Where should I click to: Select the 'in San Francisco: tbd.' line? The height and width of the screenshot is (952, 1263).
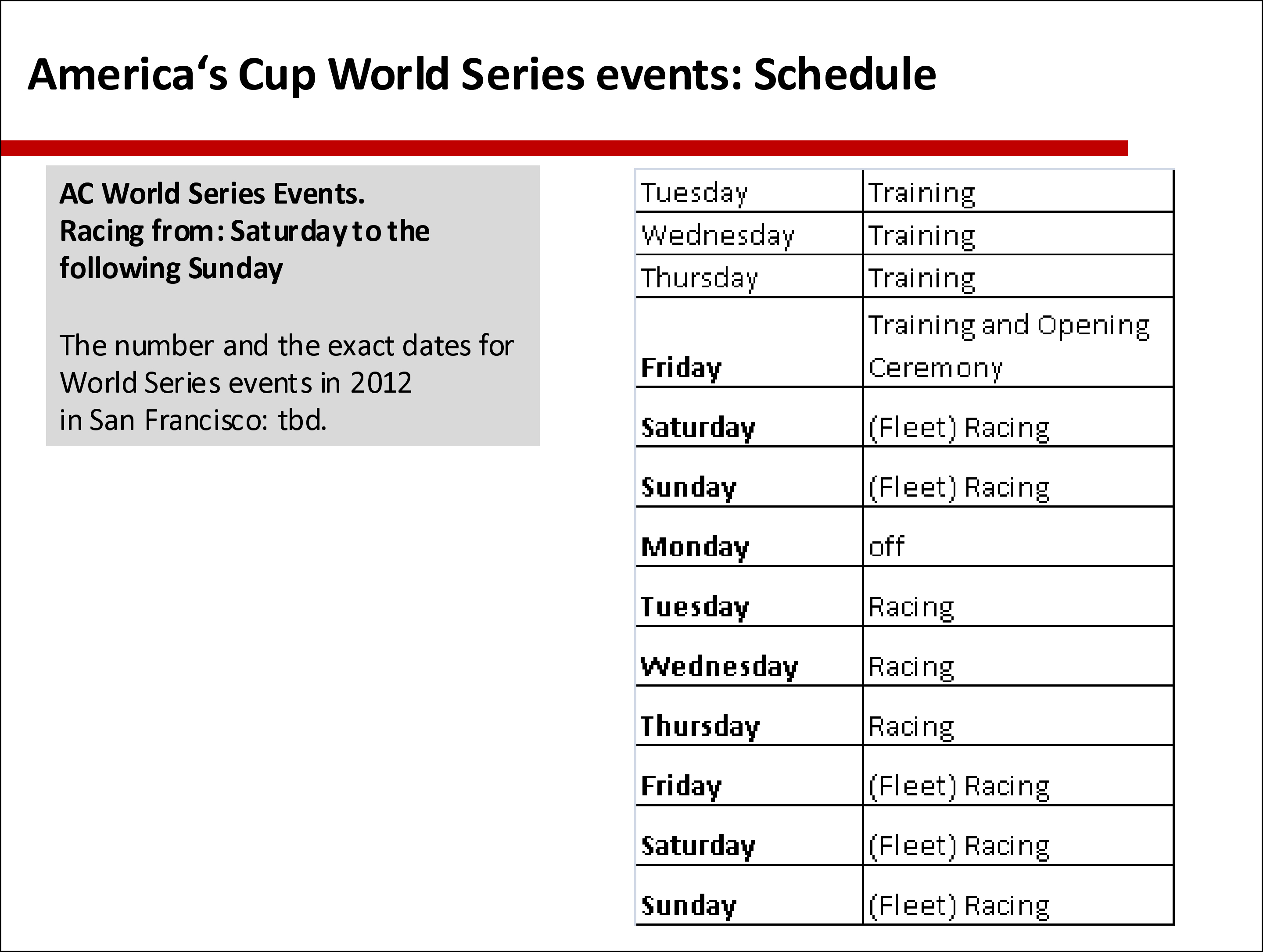coord(194,420)
